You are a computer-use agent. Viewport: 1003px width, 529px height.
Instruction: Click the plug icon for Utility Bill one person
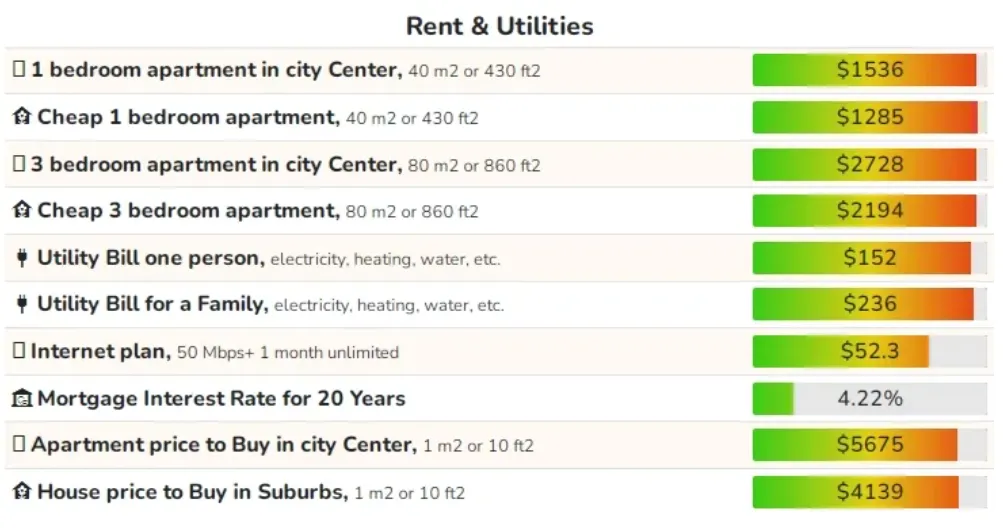click(x=22, y=258)
